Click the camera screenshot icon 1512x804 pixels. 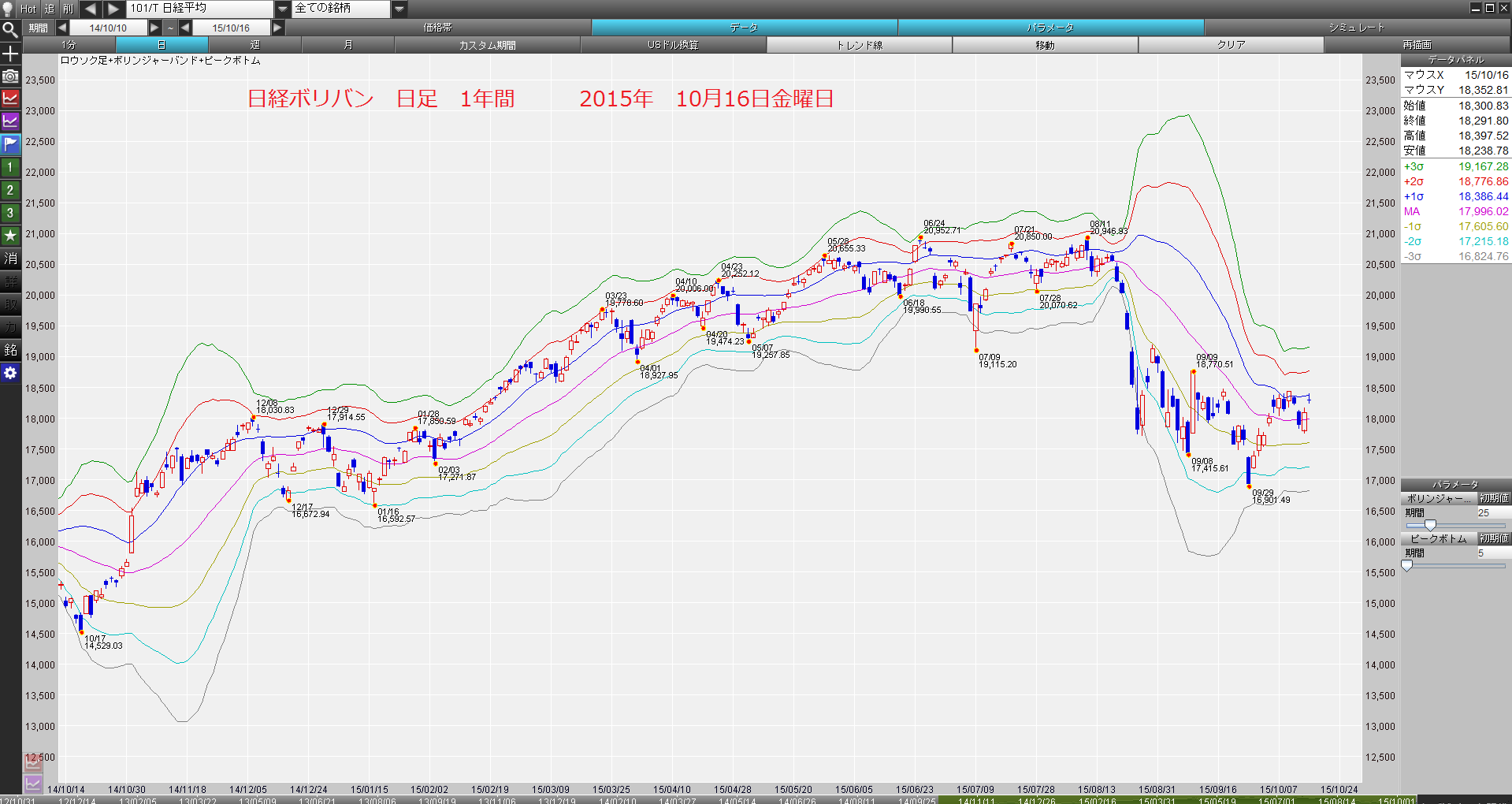10,76
